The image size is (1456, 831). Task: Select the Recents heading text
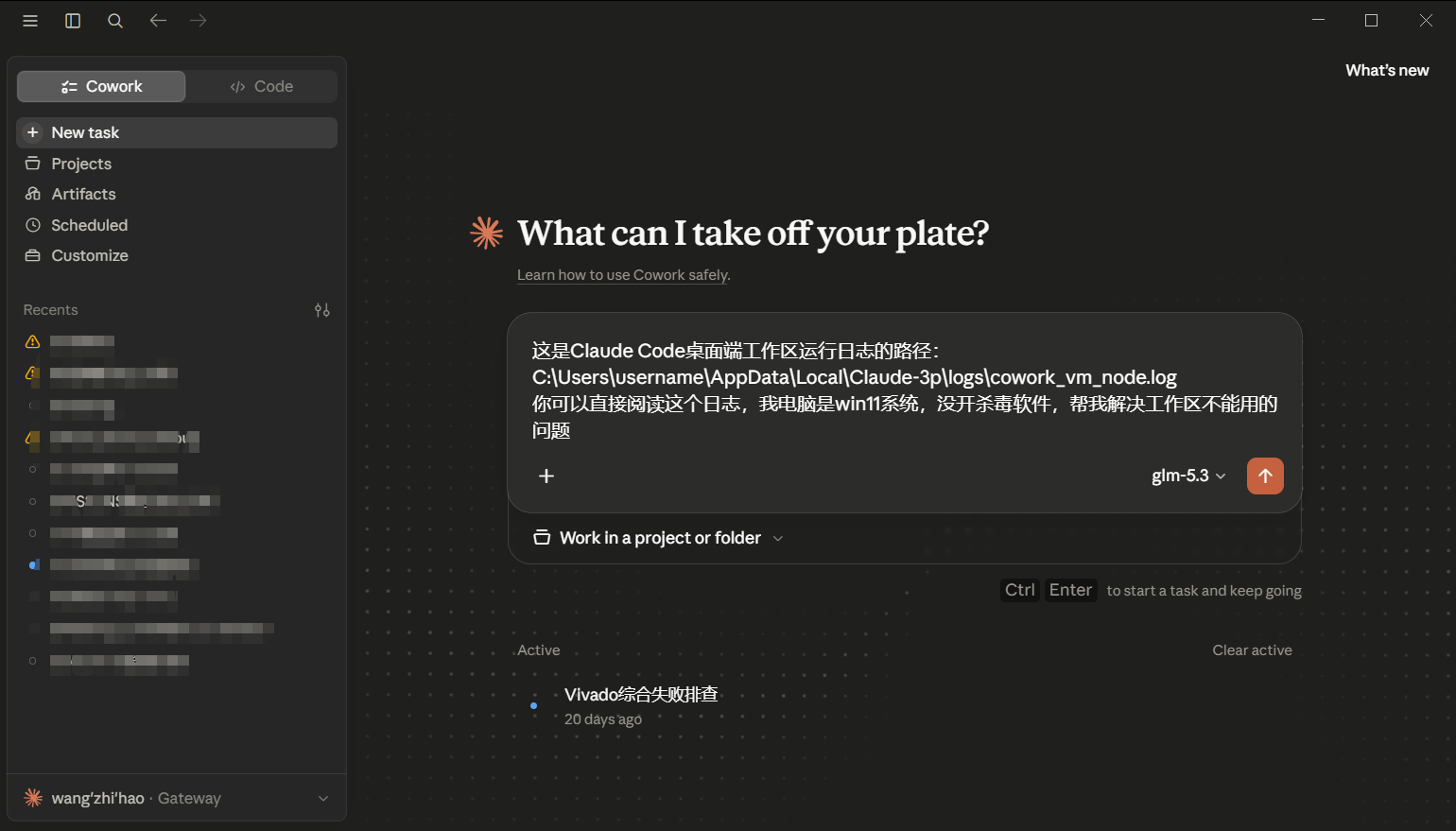click(51, 310)
